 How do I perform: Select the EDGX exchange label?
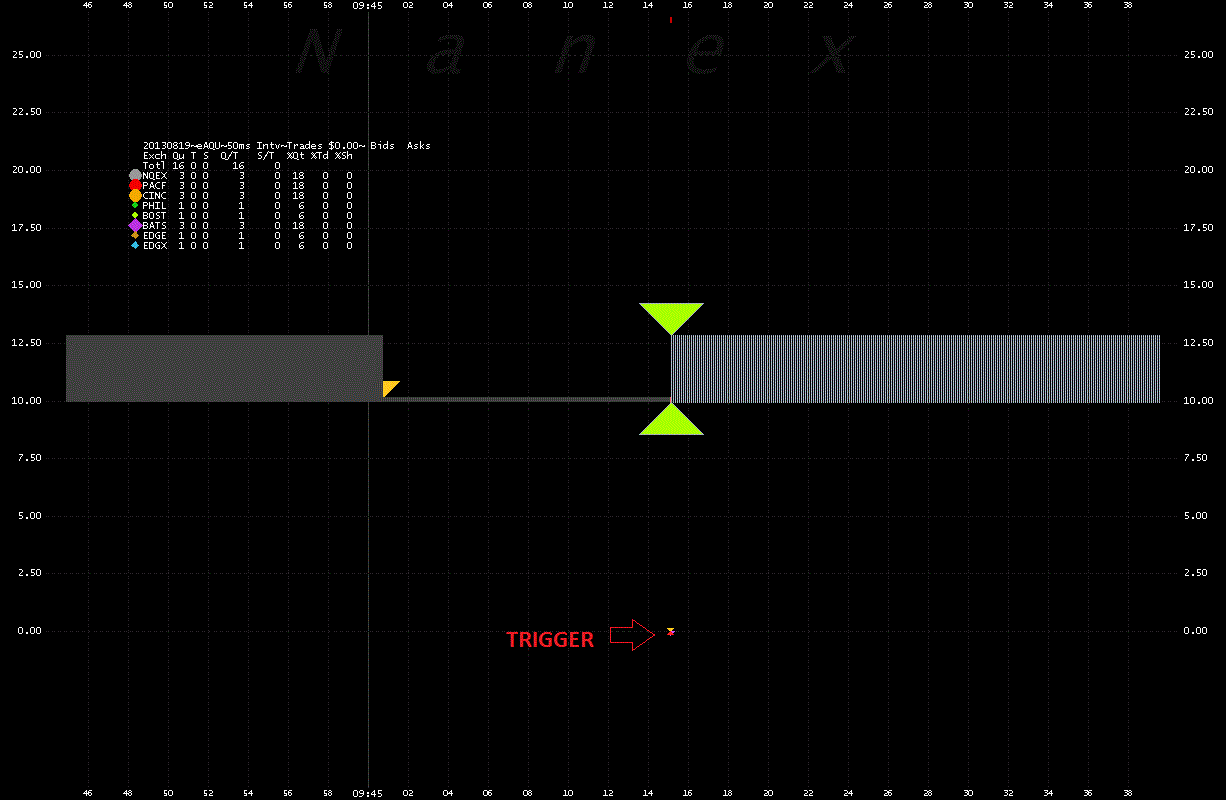click(x=155, y=246)
